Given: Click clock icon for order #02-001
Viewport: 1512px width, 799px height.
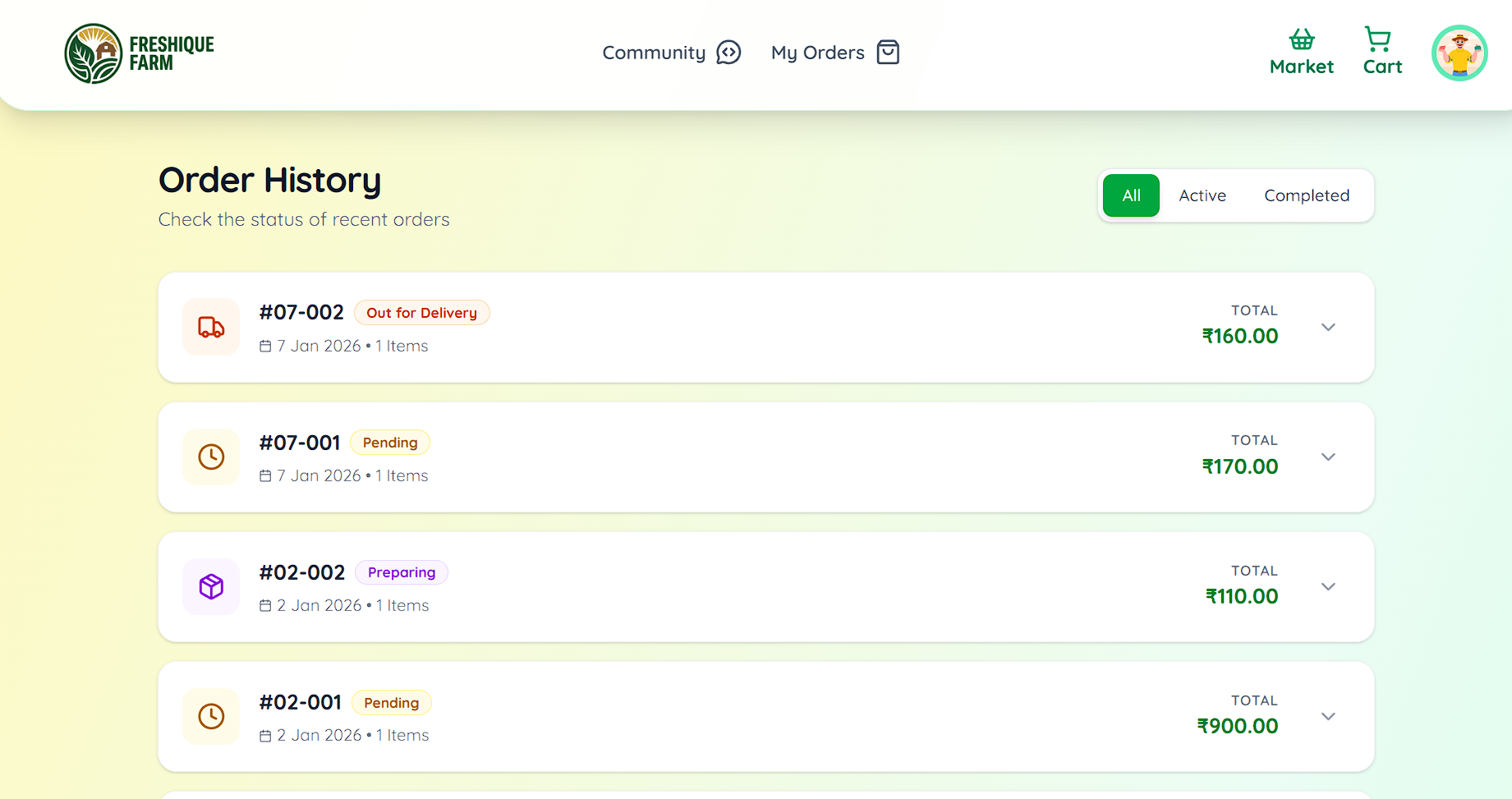Looking at the screenshot, I should 211,716.
